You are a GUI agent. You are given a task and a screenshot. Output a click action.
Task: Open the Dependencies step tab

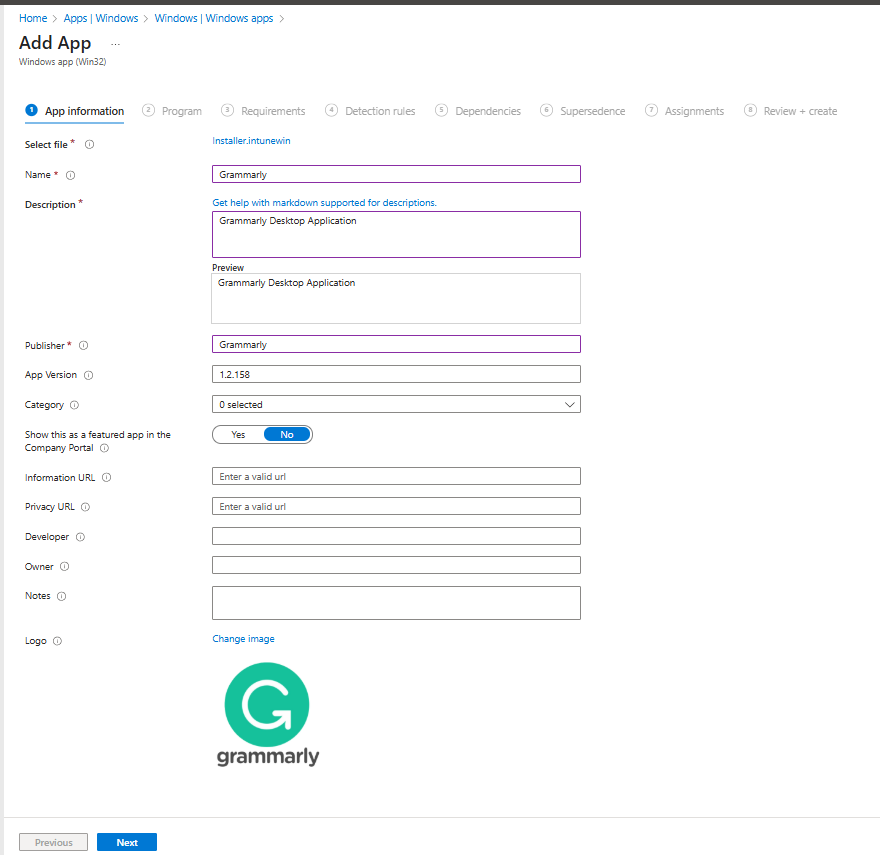pos(478,111)
